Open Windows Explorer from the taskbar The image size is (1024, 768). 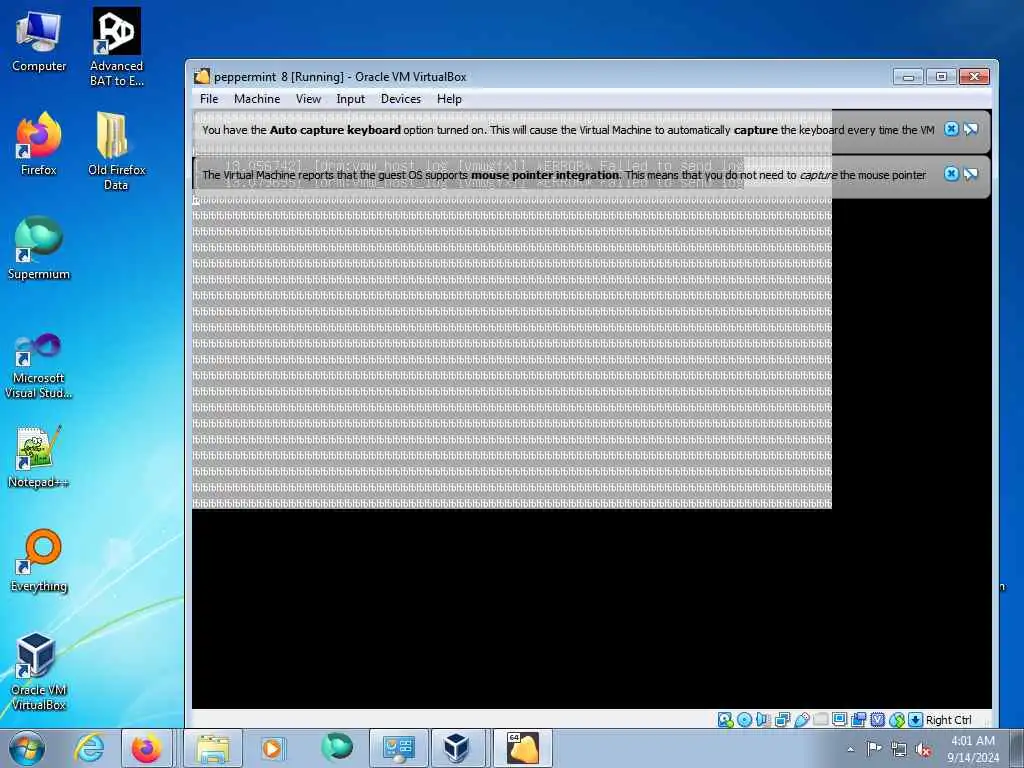pos(213,748)
